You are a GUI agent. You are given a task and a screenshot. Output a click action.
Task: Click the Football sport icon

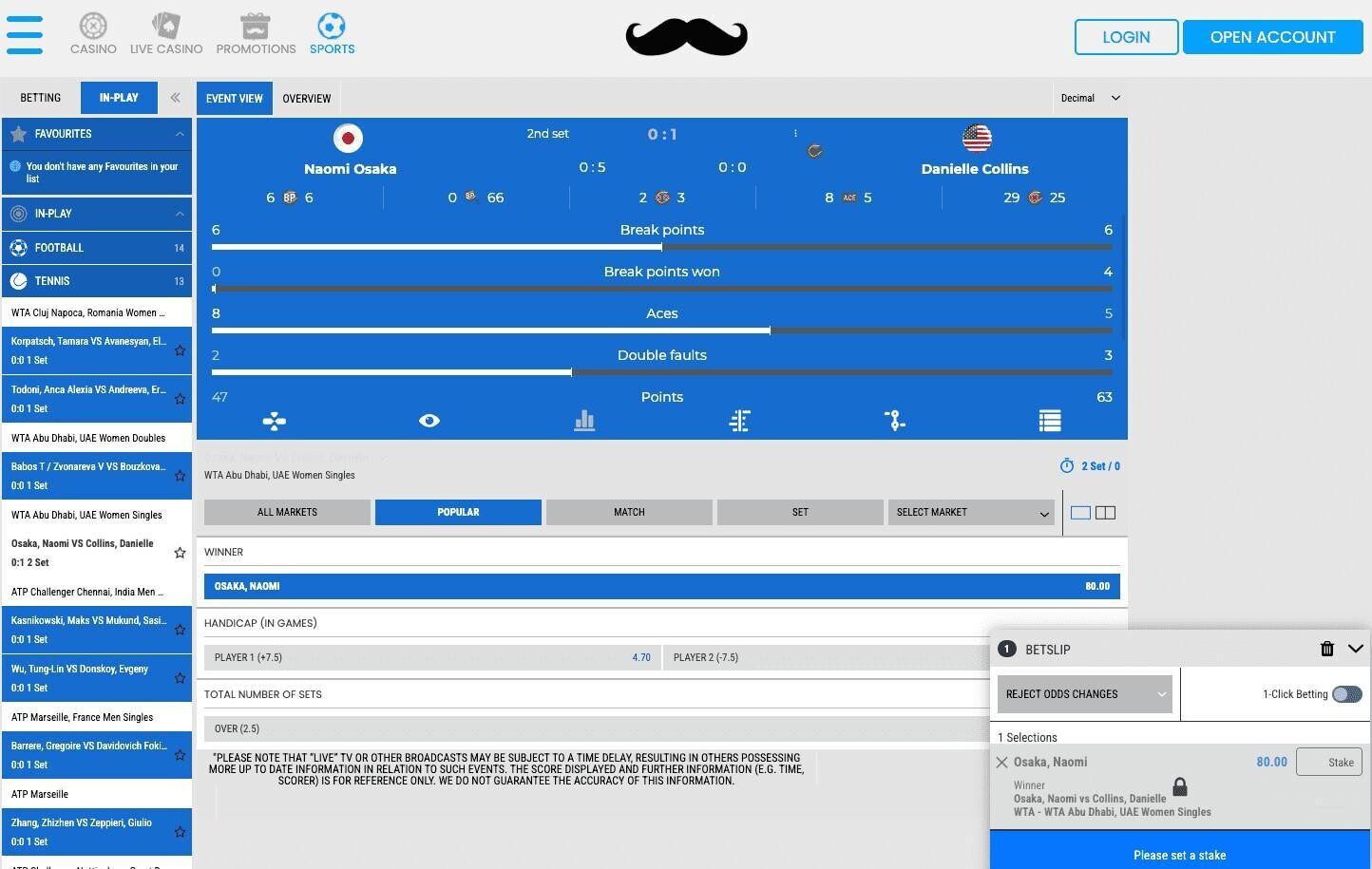click(x=18, y=248)
